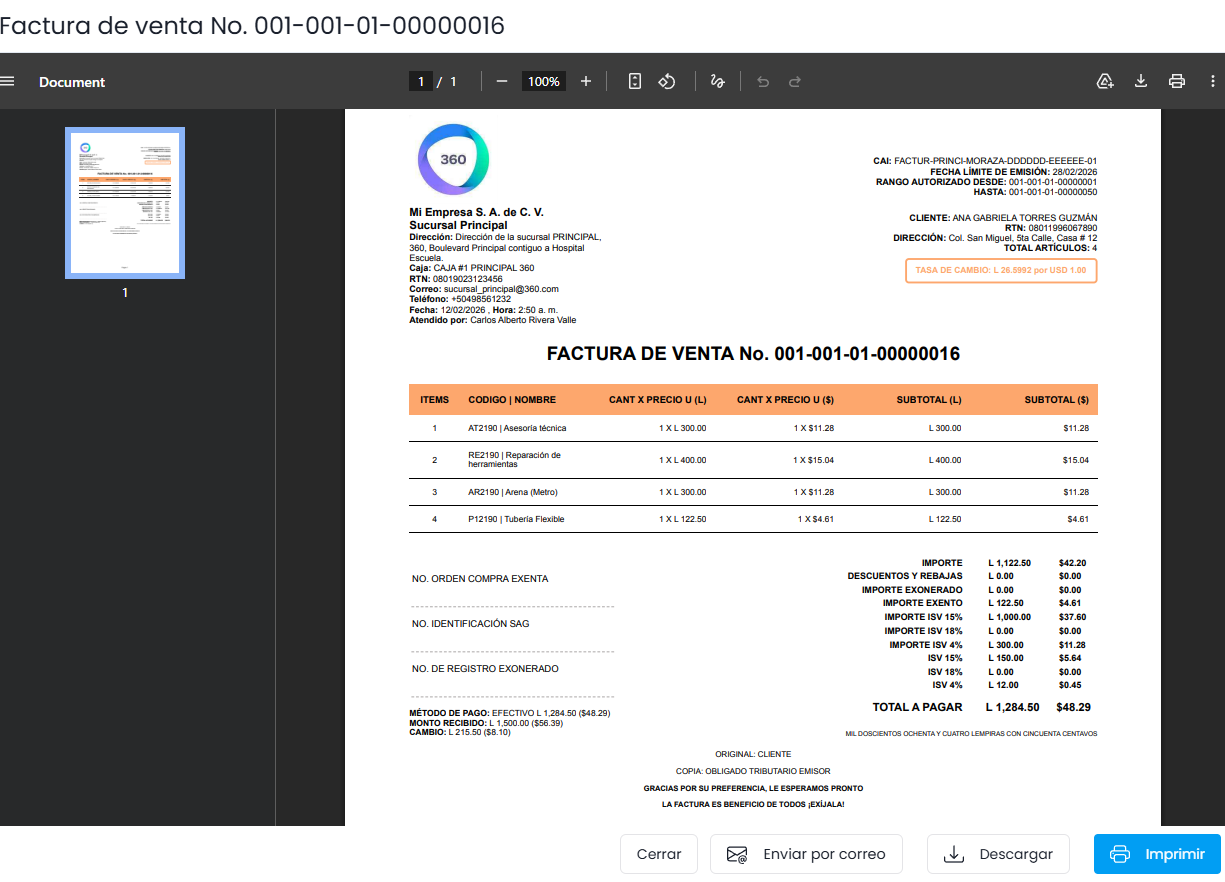Click the Document title in the toolbar

(72, 82)
